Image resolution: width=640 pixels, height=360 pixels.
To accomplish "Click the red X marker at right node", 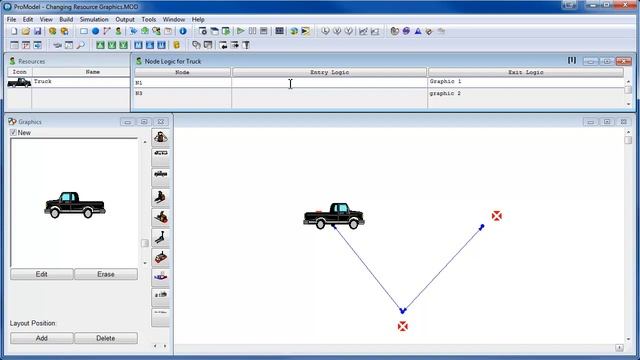I will [496, 216].
